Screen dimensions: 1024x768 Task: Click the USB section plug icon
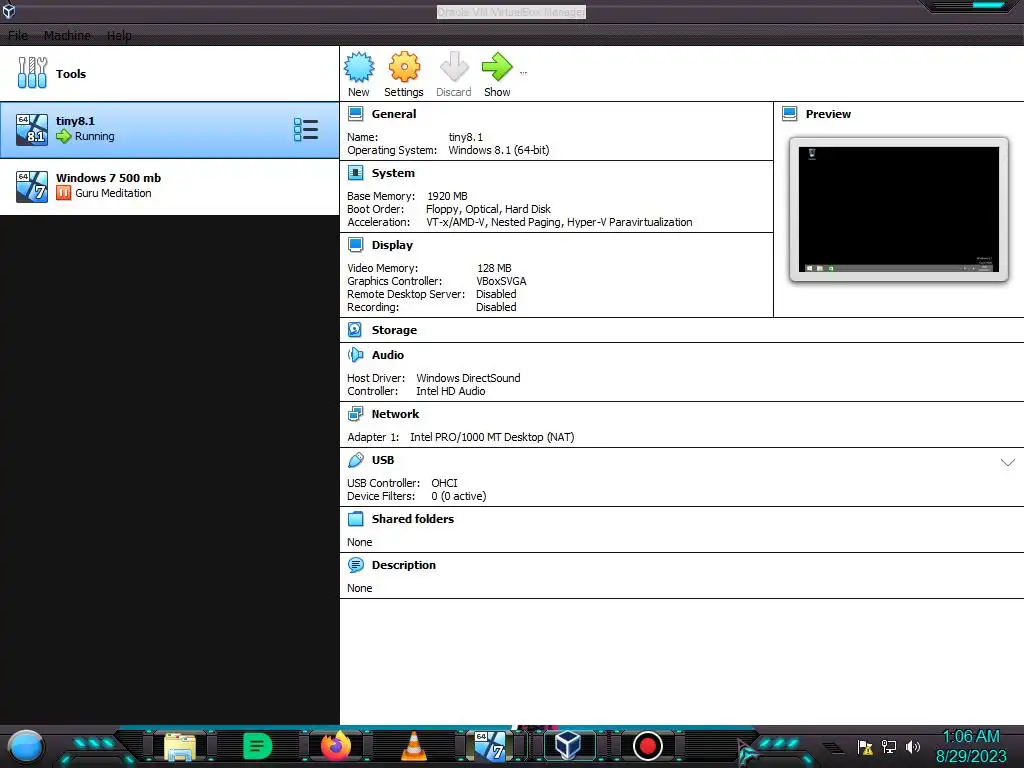tap(355, 460)
